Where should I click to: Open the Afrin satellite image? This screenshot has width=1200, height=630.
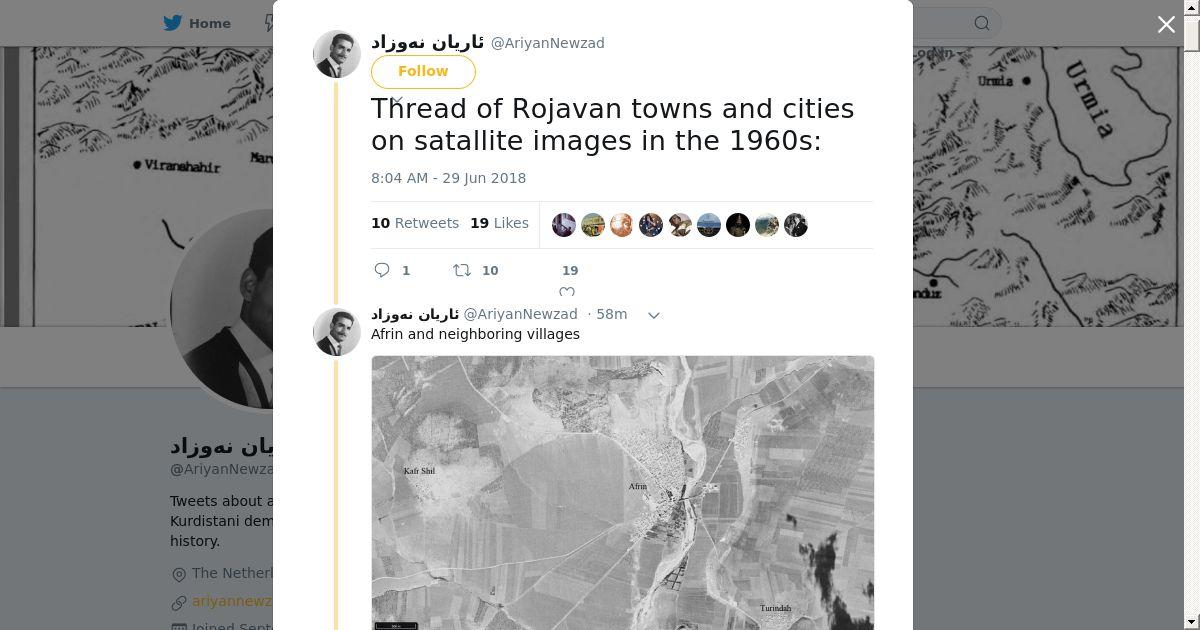coord(623,492)
